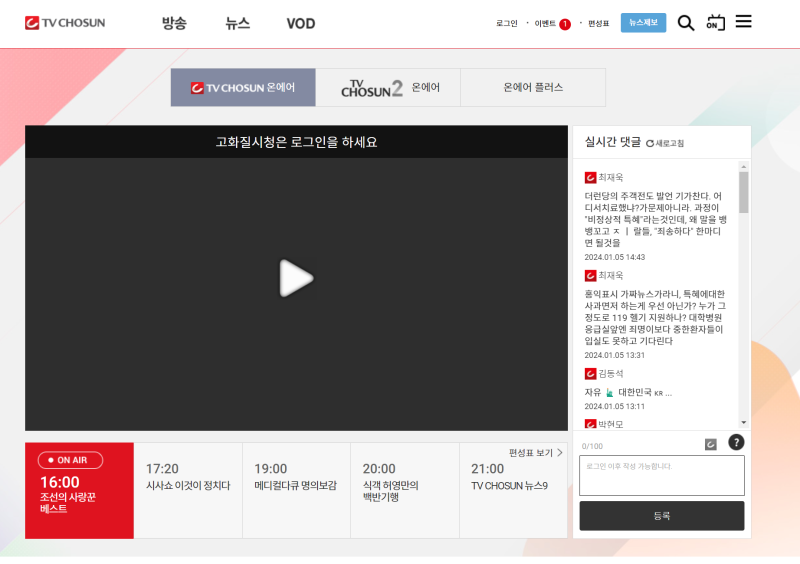Open the 편성표 link in header
800x564 pixels.
(x=598, y=23)
